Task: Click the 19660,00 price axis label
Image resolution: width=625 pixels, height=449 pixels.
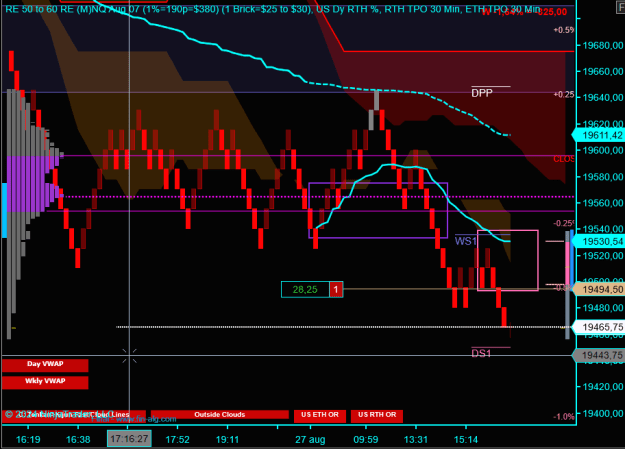Action: [x=603, y=72]
